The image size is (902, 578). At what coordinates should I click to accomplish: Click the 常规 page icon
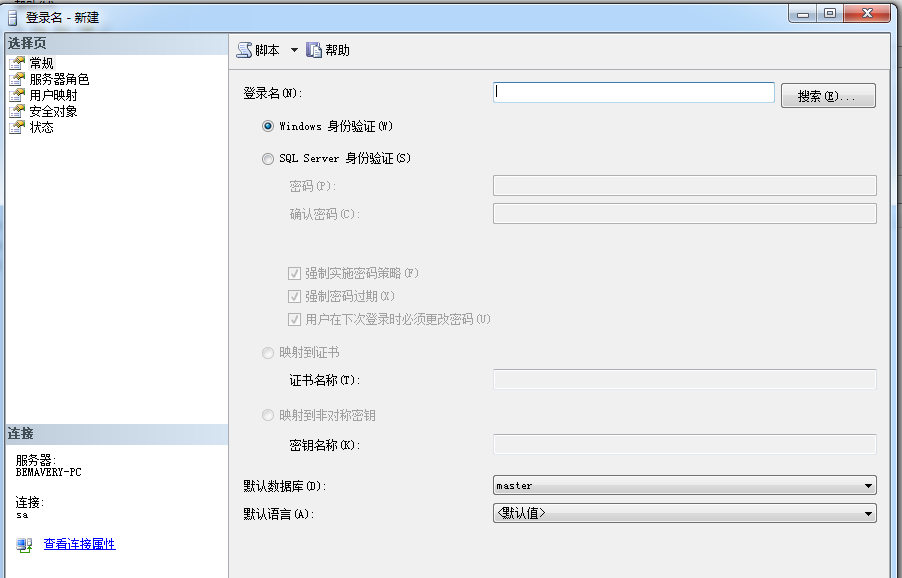click(17, 63)
